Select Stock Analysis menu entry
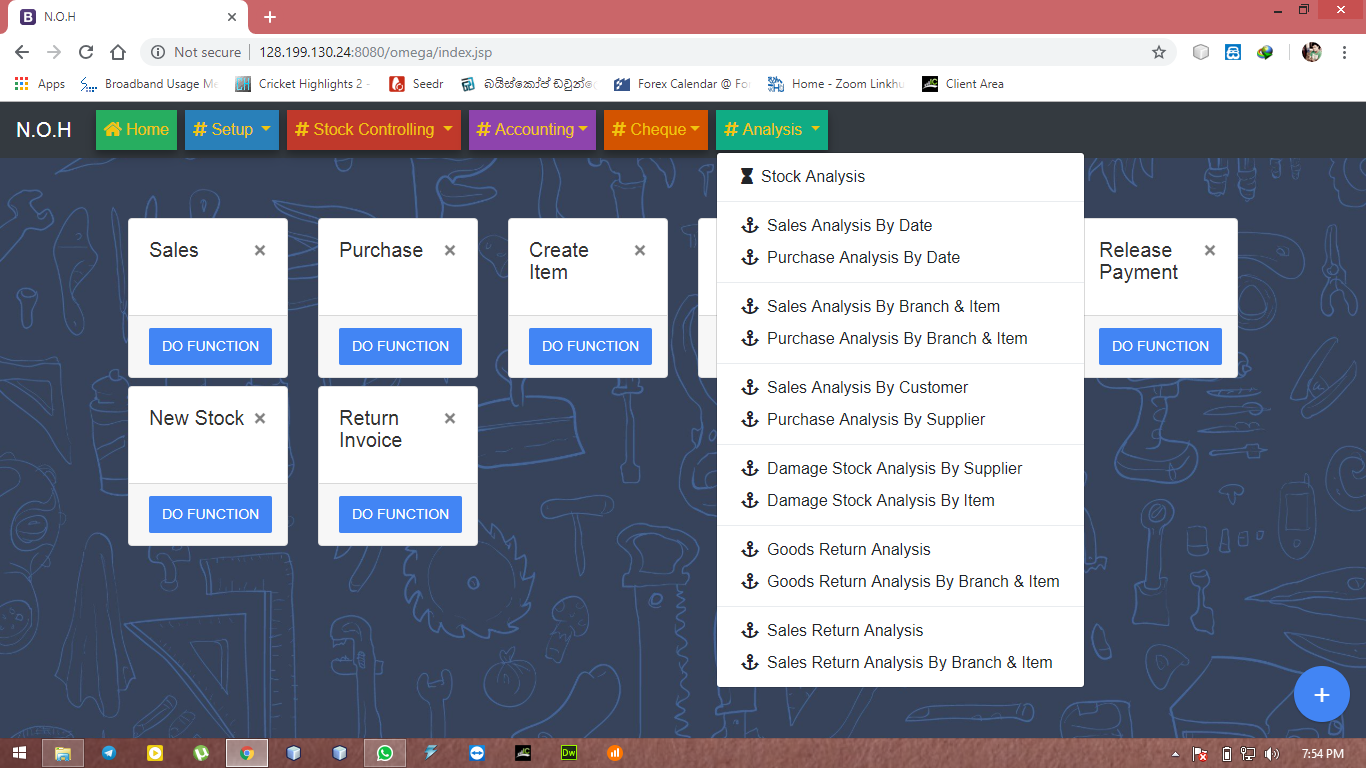 click(x=900, y=177)
